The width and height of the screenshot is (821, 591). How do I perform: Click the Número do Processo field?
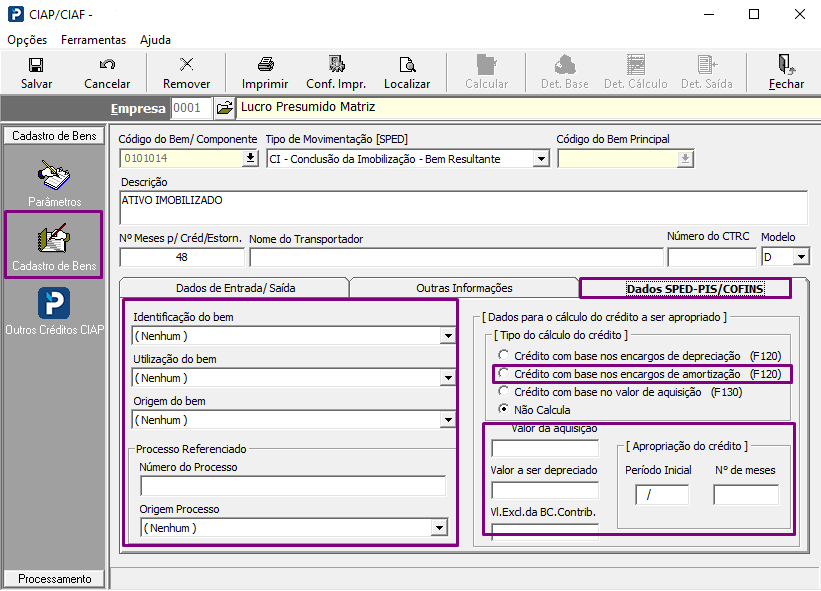click(293, 487)
